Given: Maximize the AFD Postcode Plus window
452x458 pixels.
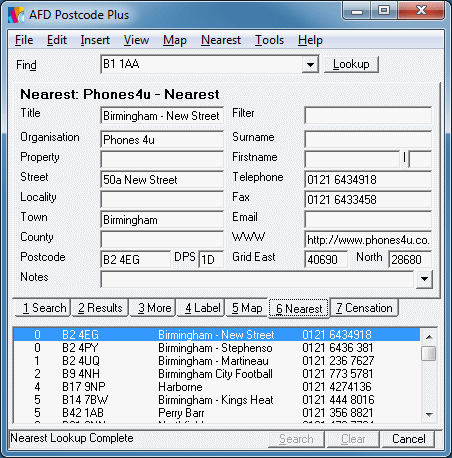Looking at the screenshot, I should 384,11.
